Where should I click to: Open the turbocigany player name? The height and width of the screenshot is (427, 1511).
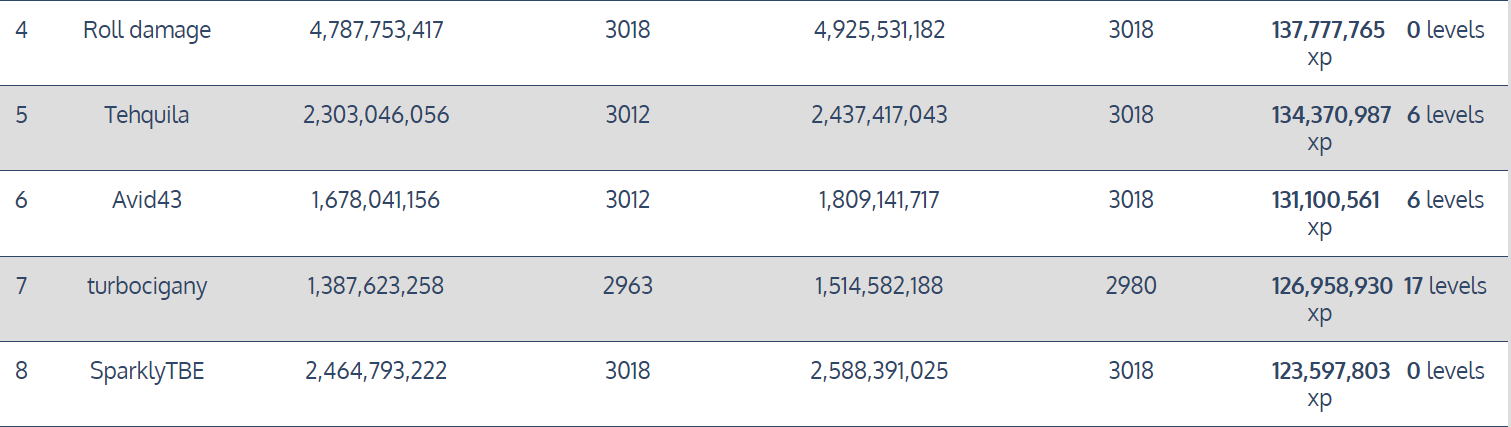147,286
